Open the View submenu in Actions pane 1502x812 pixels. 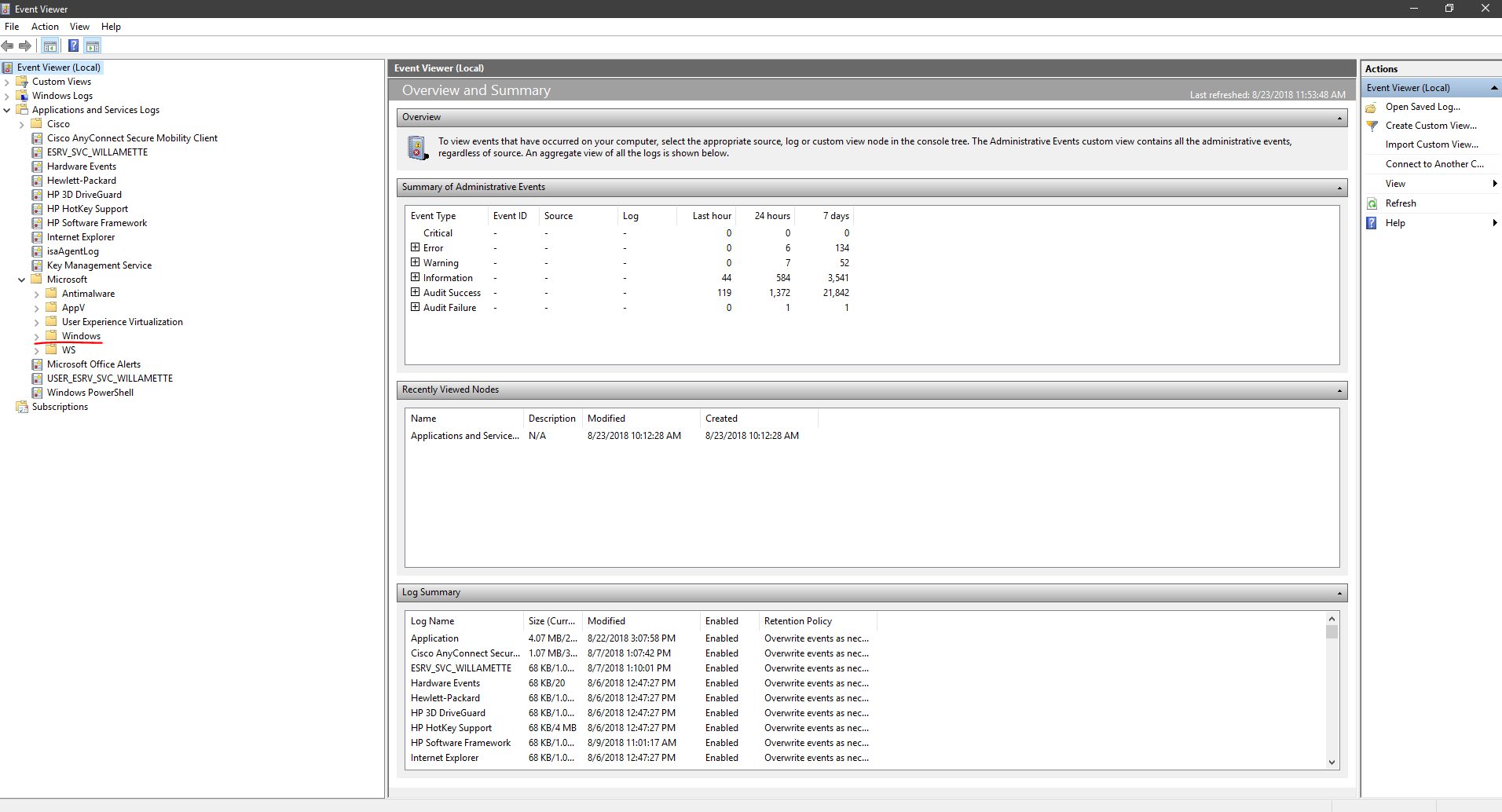1432,184
